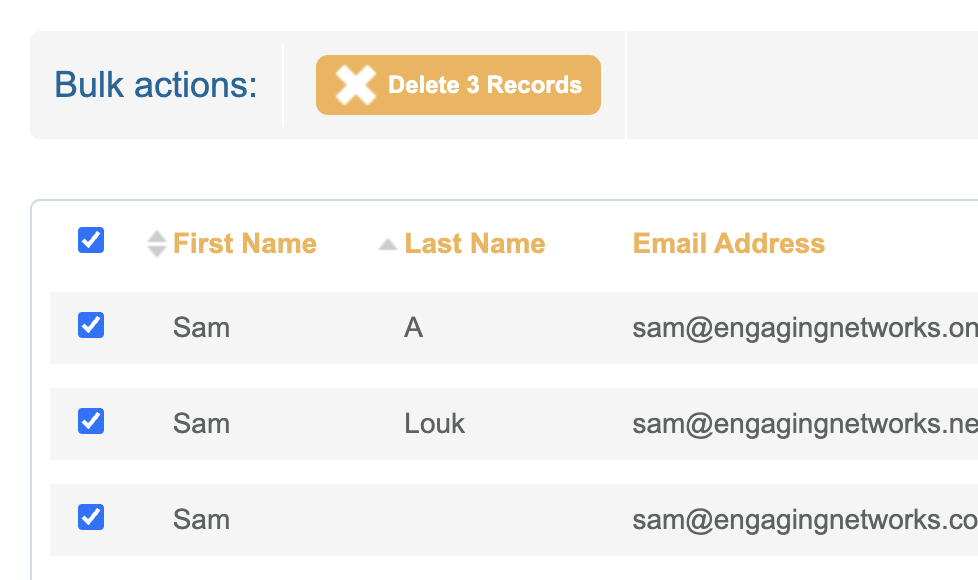Sort by the Email Address column header

pos(728,244)
